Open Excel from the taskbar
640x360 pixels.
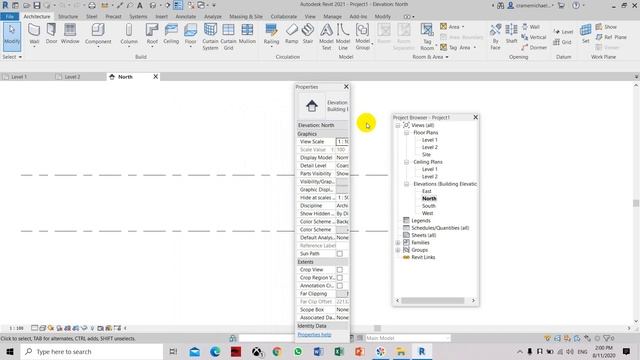(339, 352)
